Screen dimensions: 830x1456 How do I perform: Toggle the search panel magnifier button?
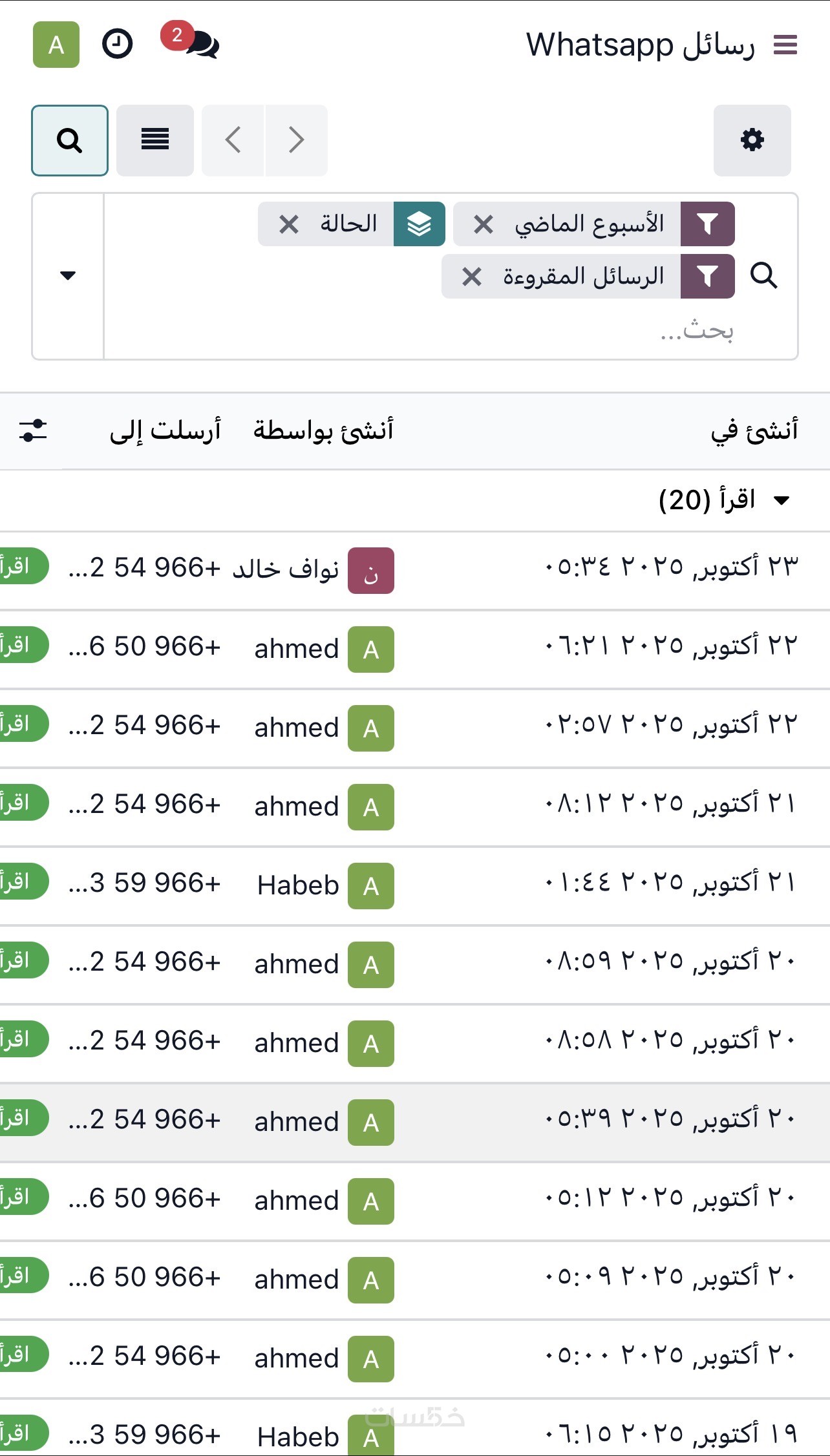point(70,140)
